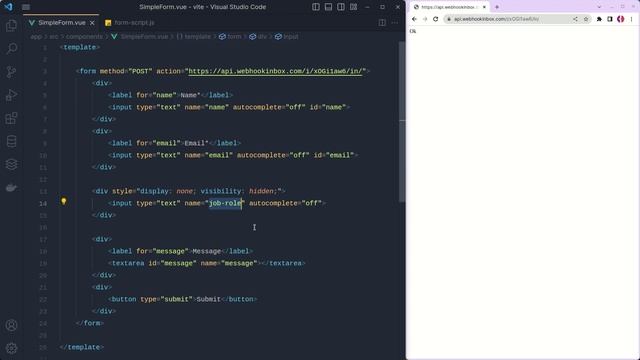640x360 pixels.
Task: Open the Chrome three-dot menu
Action: (631, 19)
